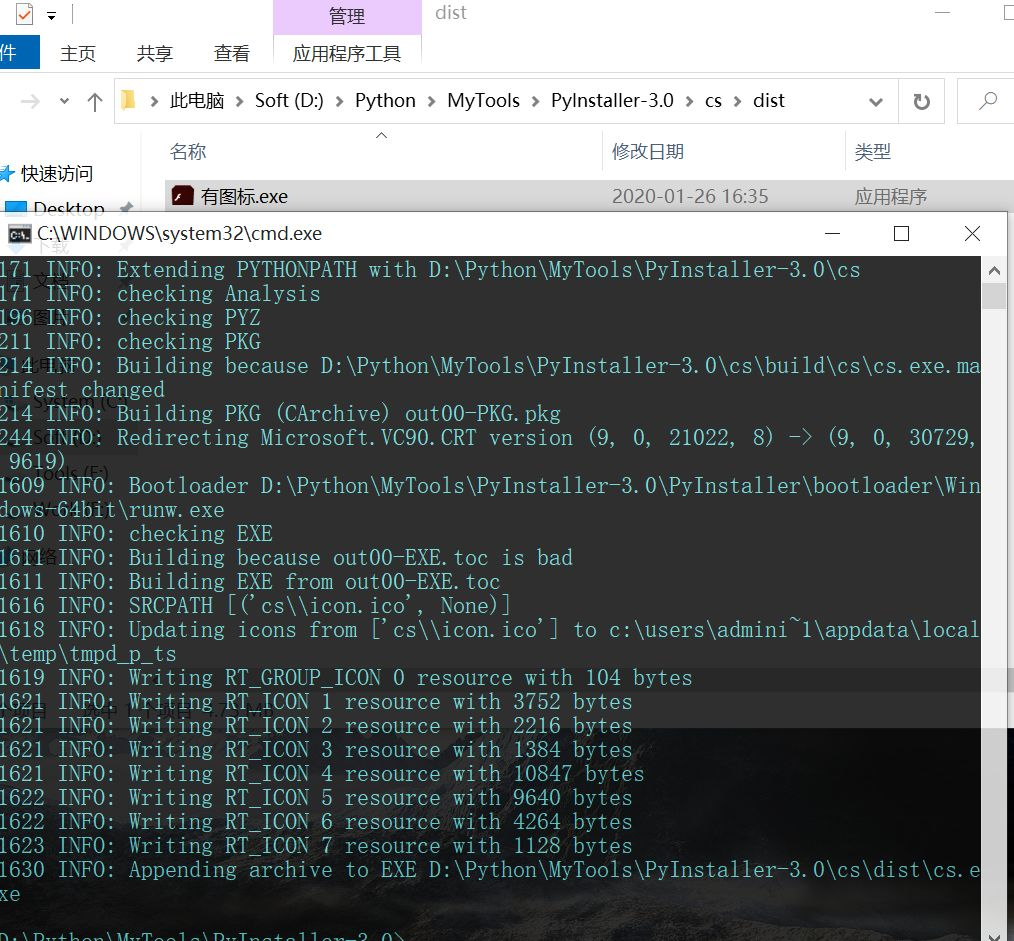Close the cmd.exe window

tap(972, 233)
